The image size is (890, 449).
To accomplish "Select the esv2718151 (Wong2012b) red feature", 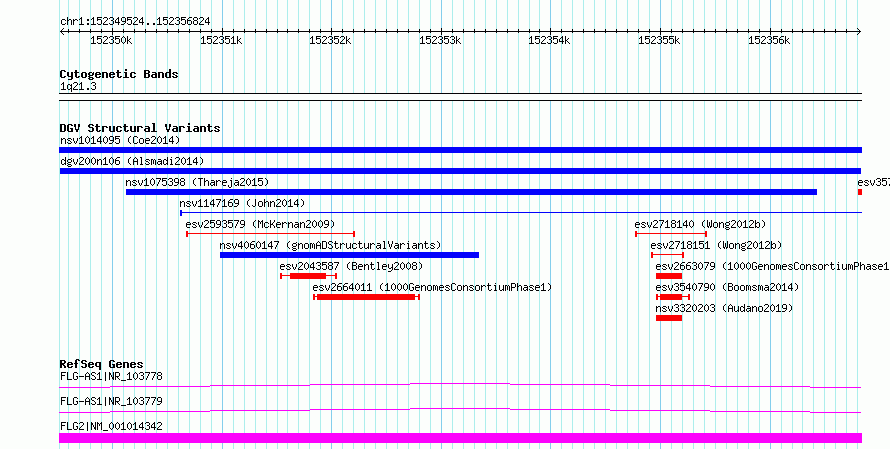I will pyautogui.click(x=668, y=255).
